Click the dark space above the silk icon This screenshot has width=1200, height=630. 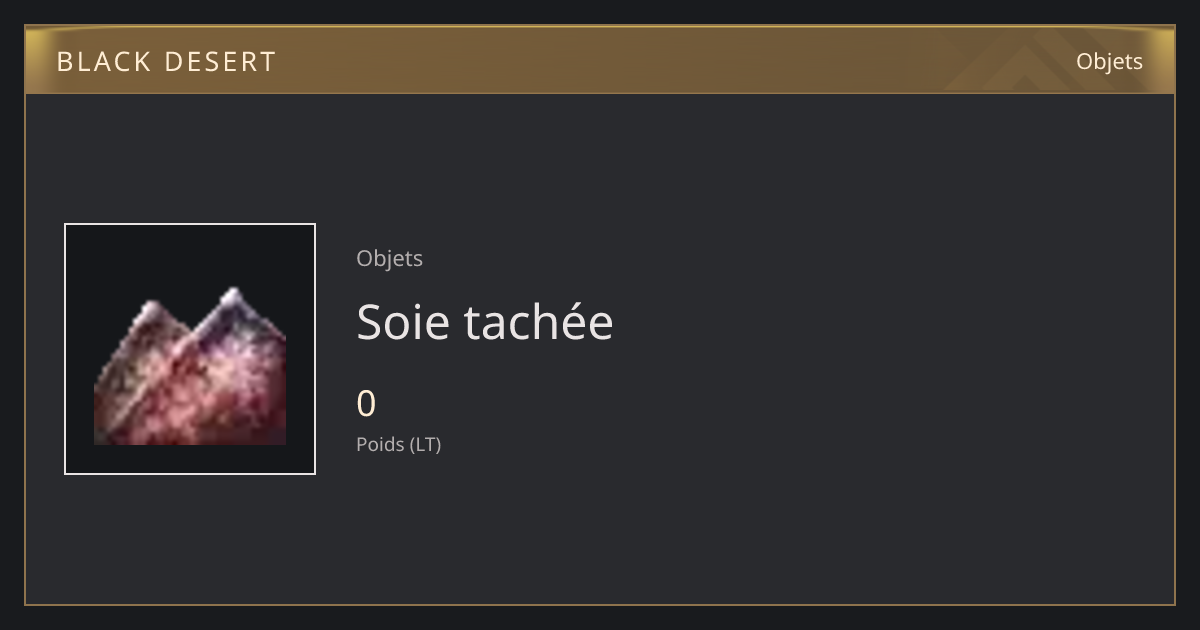click(190, 255)
